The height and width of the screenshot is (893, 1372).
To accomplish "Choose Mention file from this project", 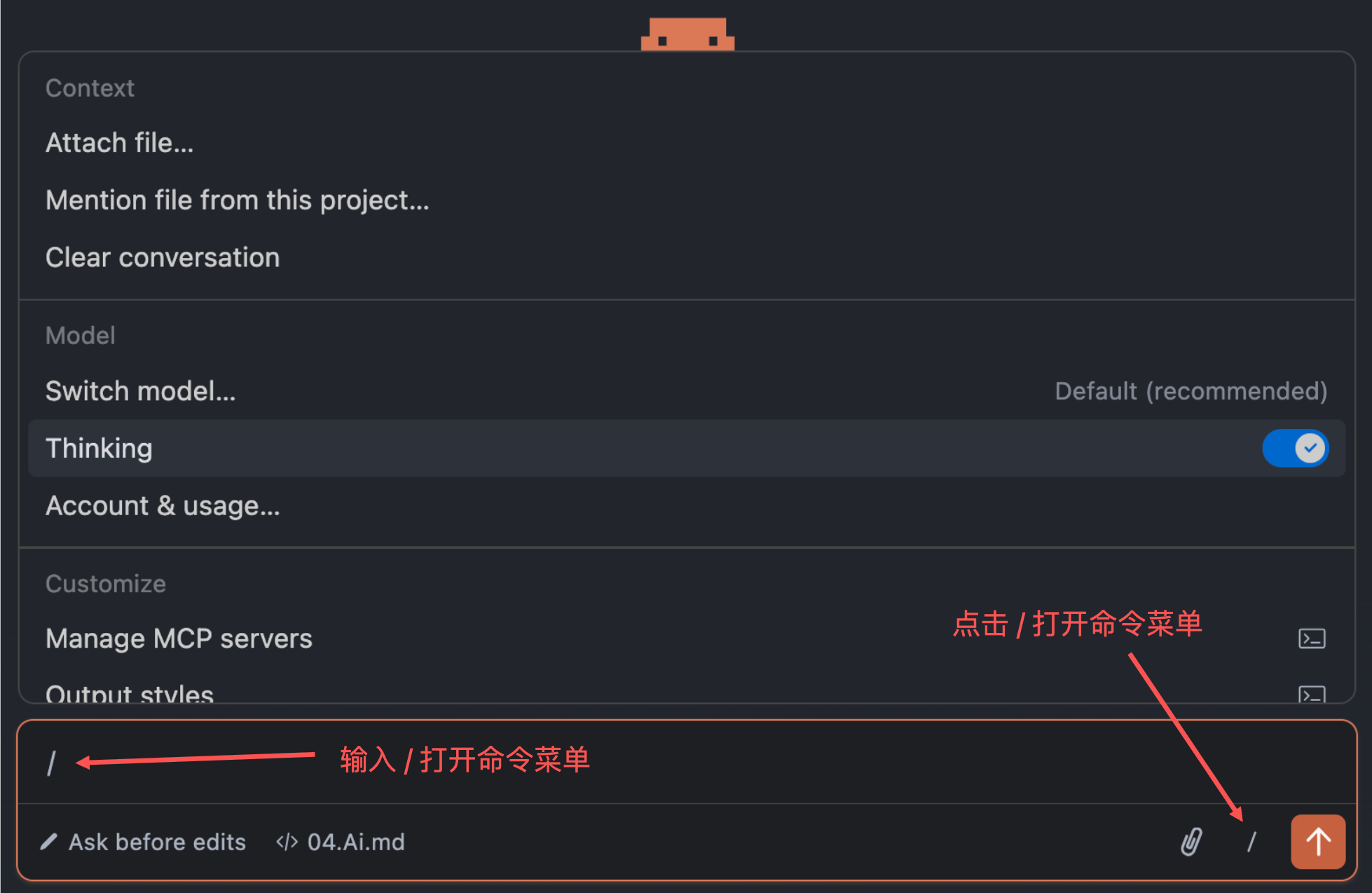I will tap(238, 200).
